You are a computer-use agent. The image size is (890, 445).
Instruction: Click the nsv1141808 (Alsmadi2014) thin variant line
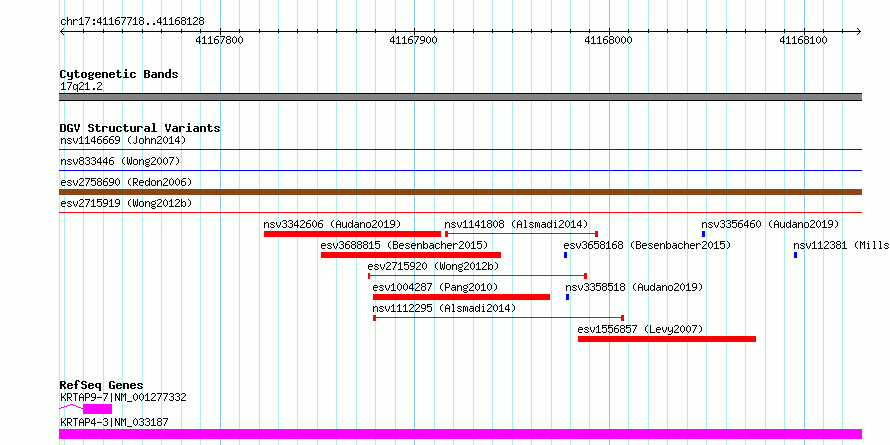click(x=521, y=234)
